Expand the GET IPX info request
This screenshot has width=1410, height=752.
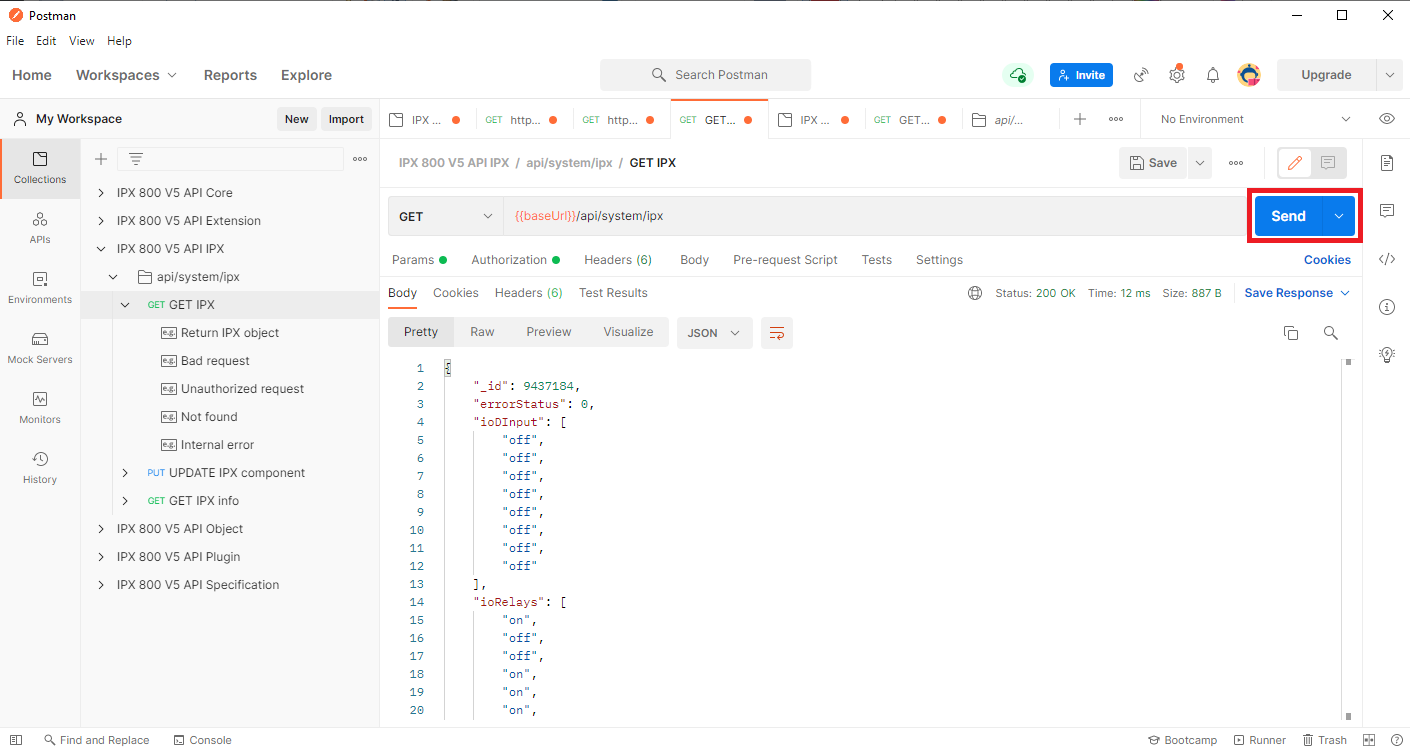[x=125, y=501]
